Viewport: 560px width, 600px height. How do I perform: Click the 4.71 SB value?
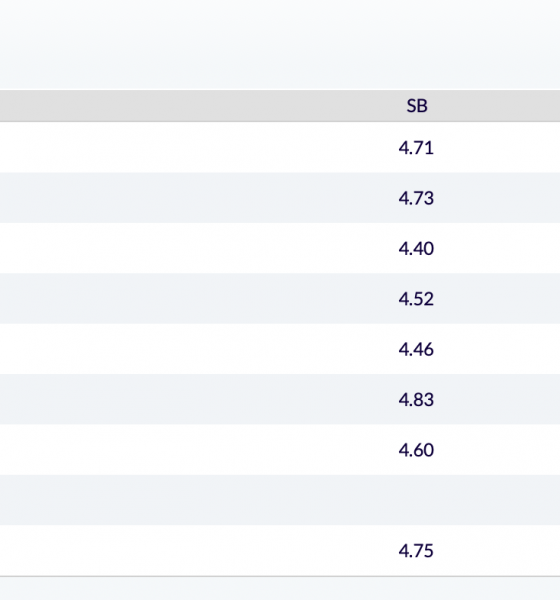[x=416, y=148]
